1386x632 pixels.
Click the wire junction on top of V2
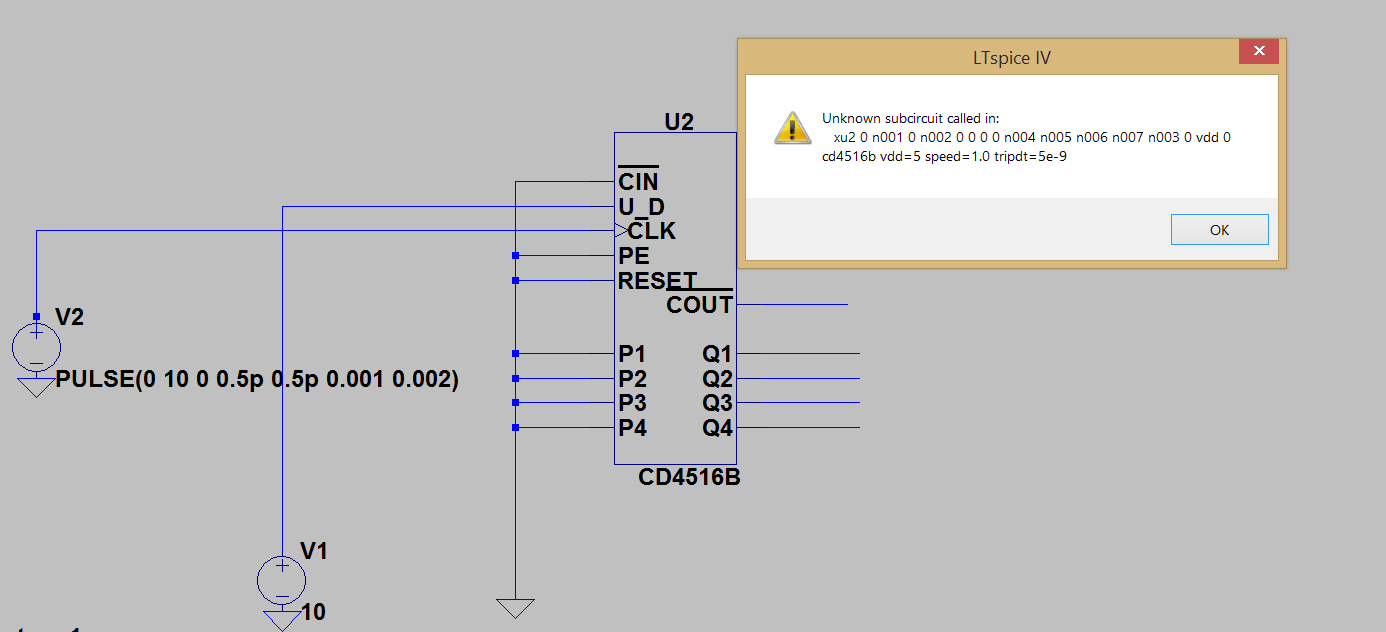point(36,316)
